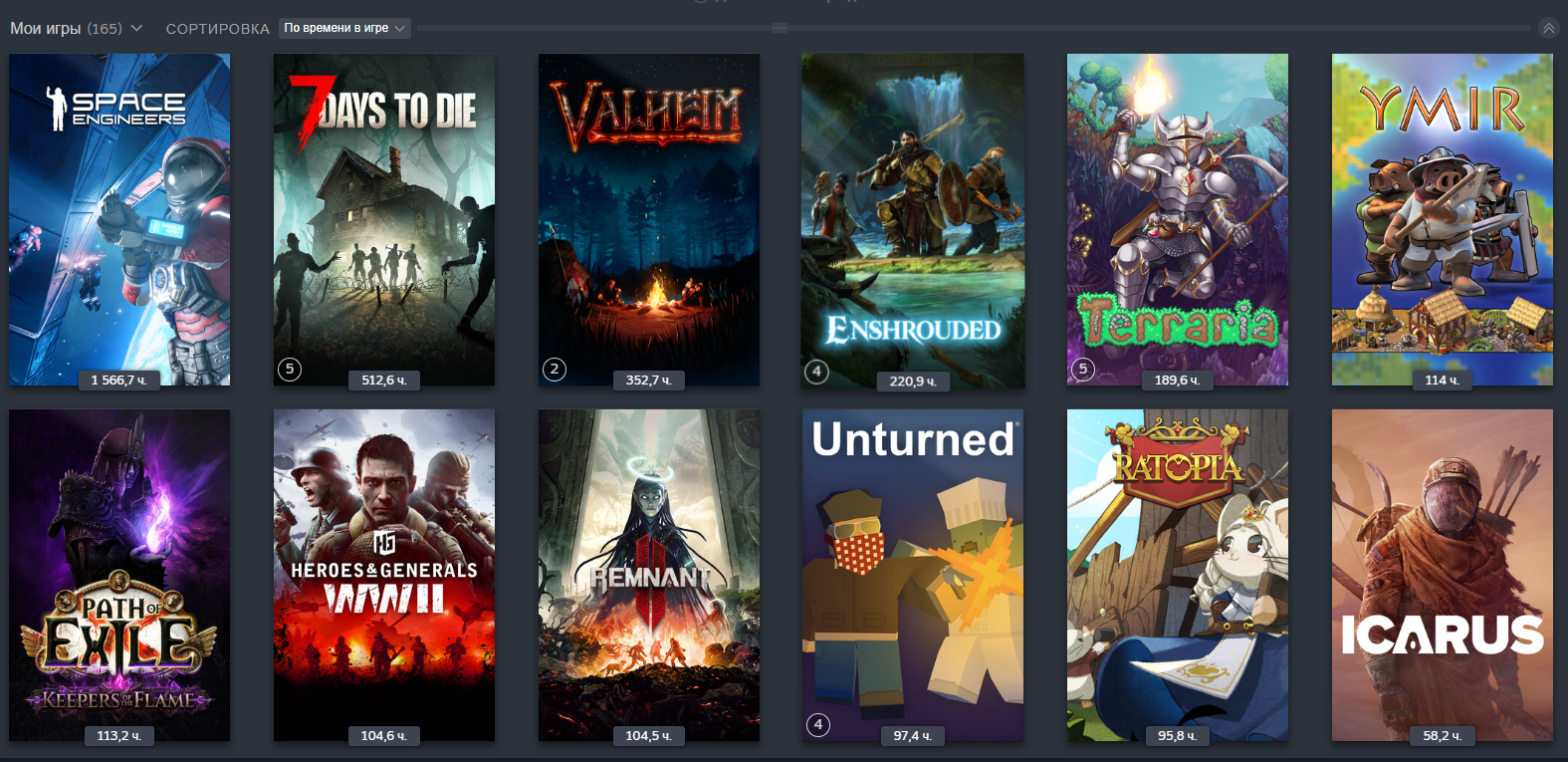Click the badge numbered 4 on Unturned
This screenshot has width=1568, height=762.
[x=818, y=724]
